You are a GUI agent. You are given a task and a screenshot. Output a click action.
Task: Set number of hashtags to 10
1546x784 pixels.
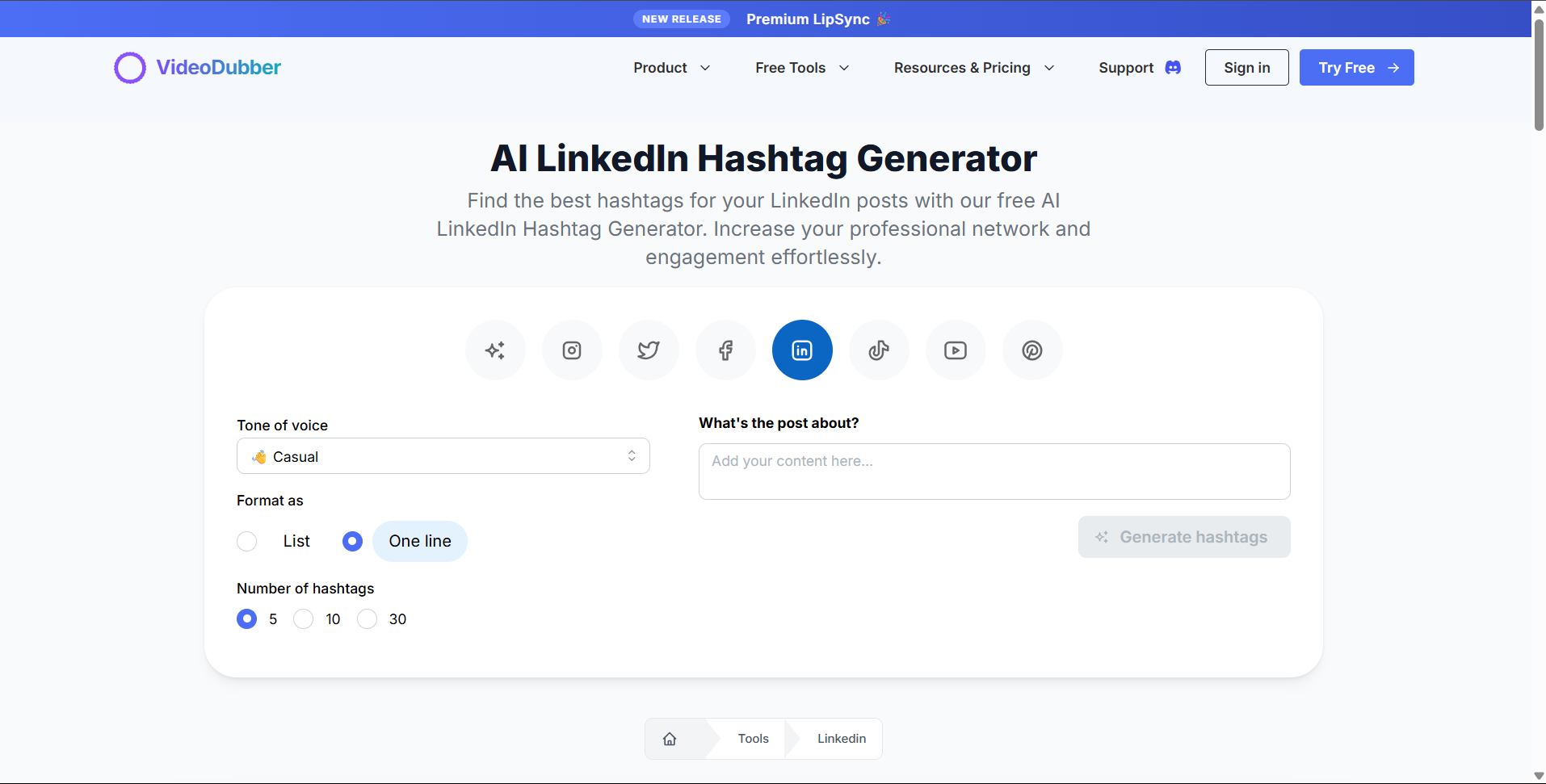pyautogui.click(x=303, y=619)
